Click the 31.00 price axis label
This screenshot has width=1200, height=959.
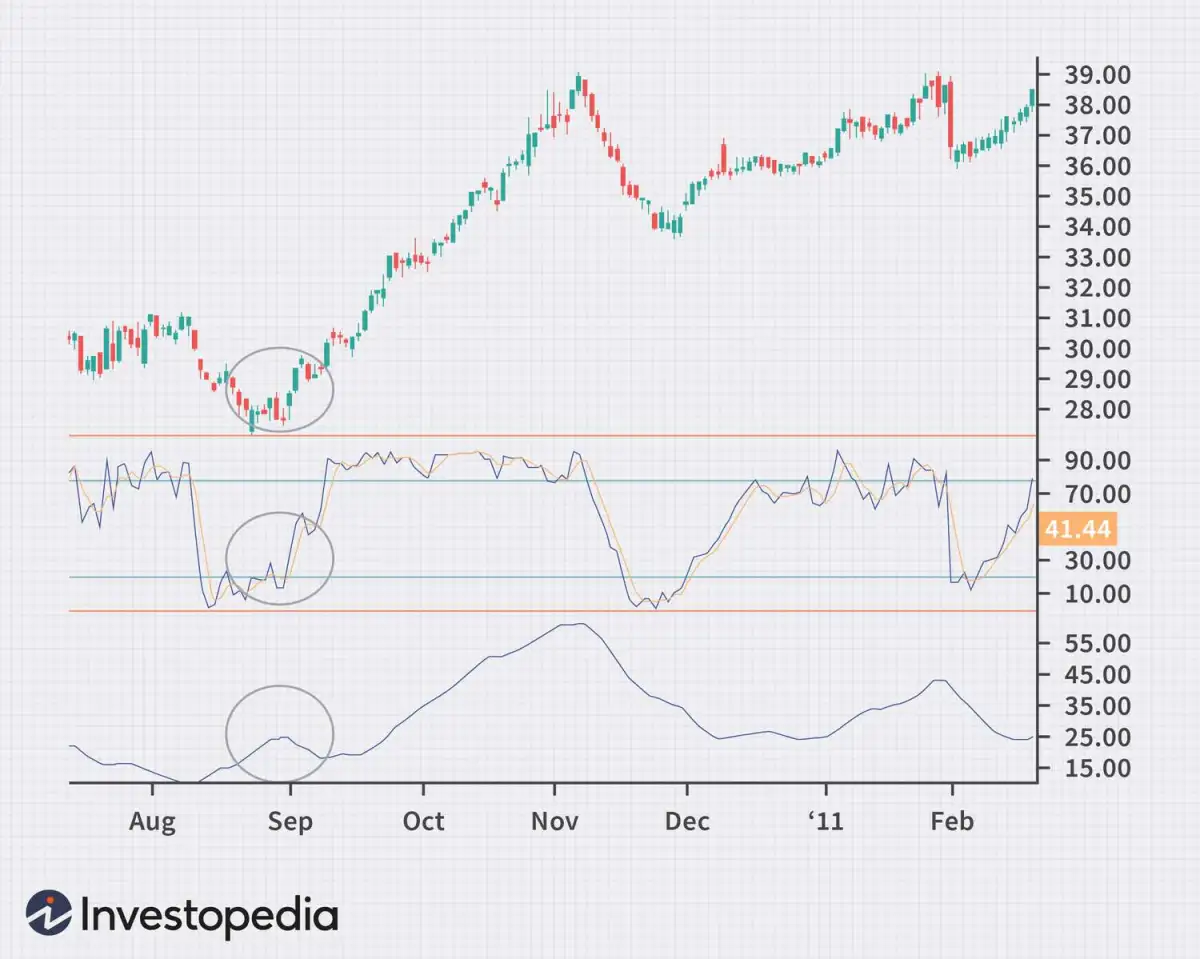click(1097, 319)
